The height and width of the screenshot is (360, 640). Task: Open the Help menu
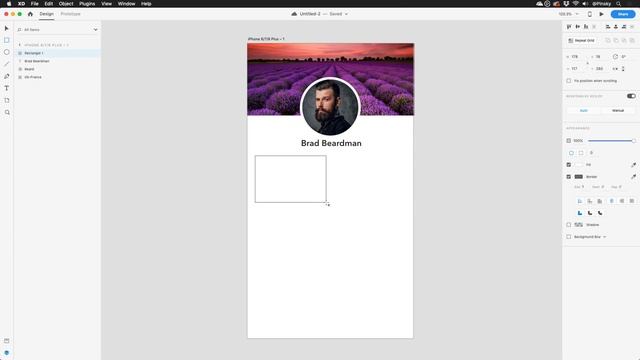tap(146, 4)
